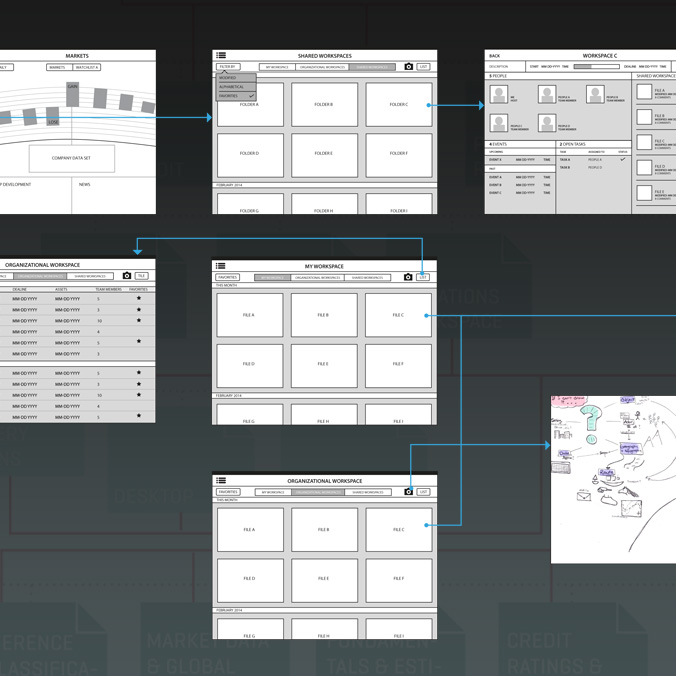Image resolution: width=676 pixels, height=676 pixels.
Task: Click the People D avatar in Workspace C
Action: (547, 123)
